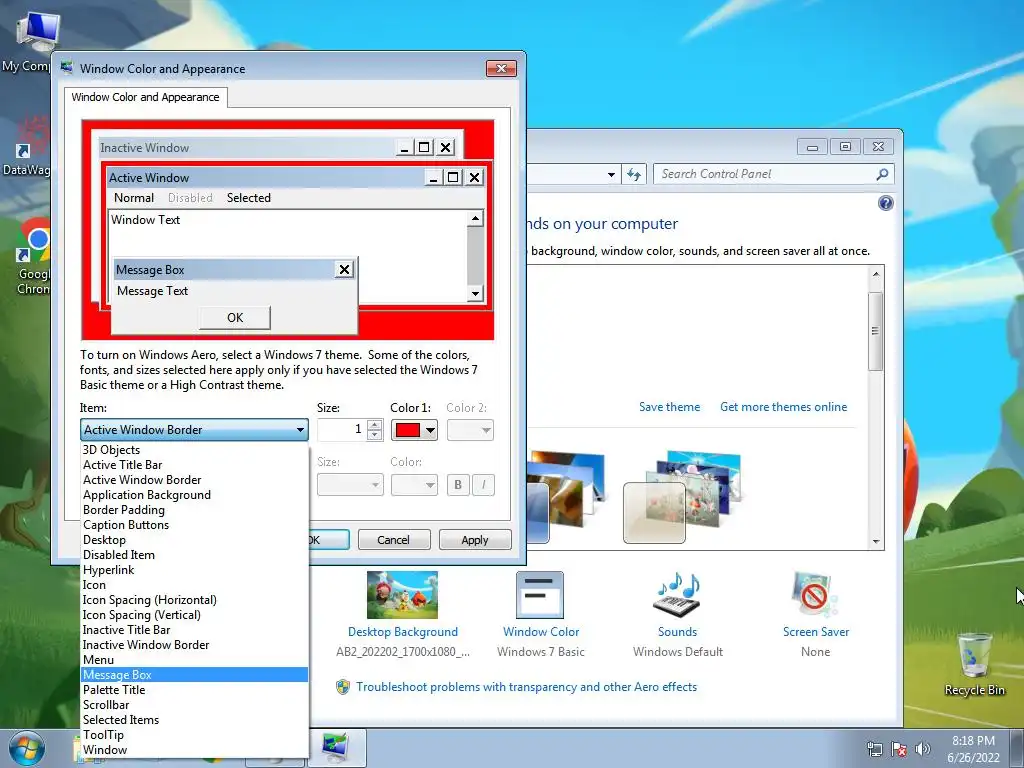This screenshot has height=768, width=1024.
Task: Choose the Icon entry in the list
Action: (x=195, y=584)
